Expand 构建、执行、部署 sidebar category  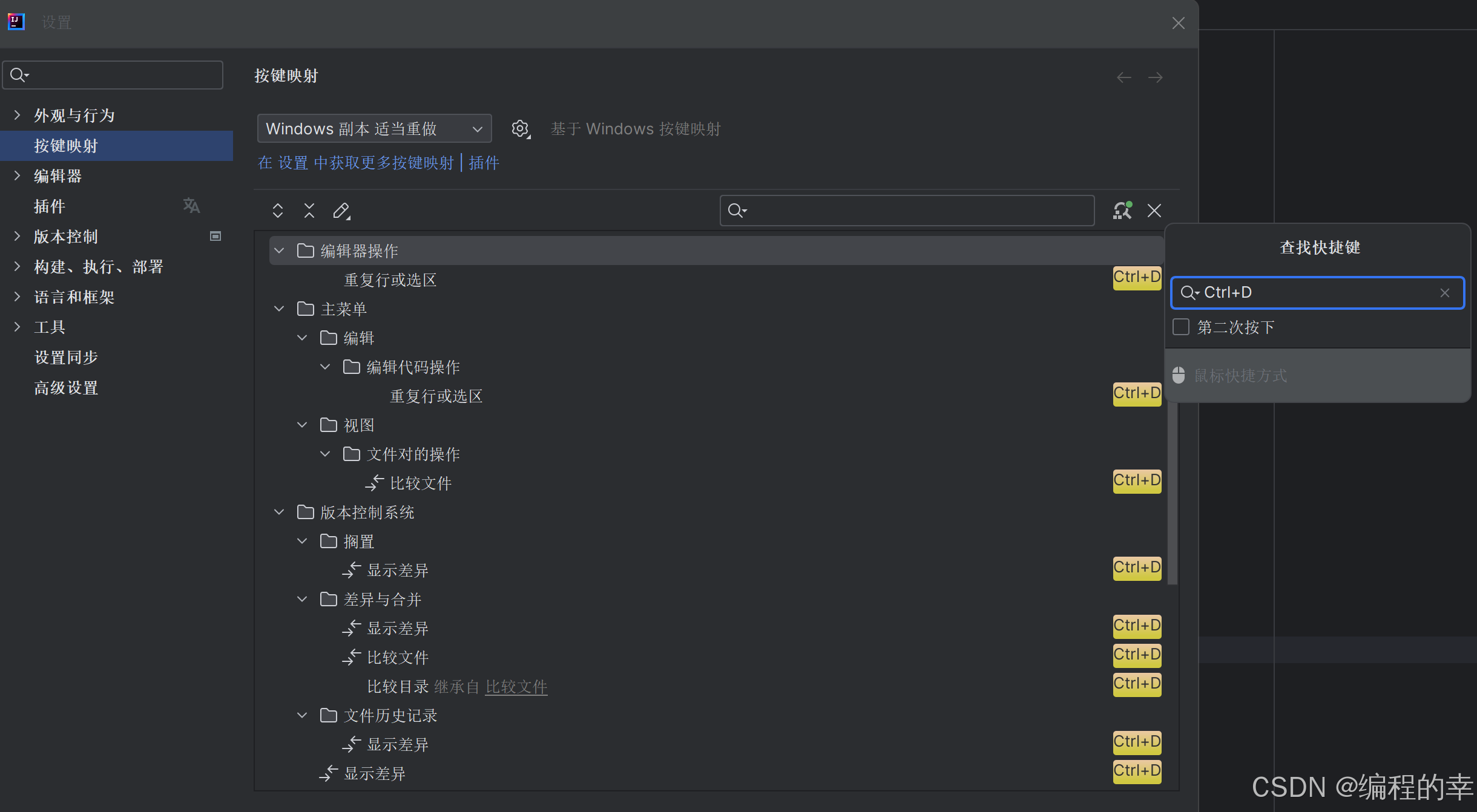[x=17, y=266]
